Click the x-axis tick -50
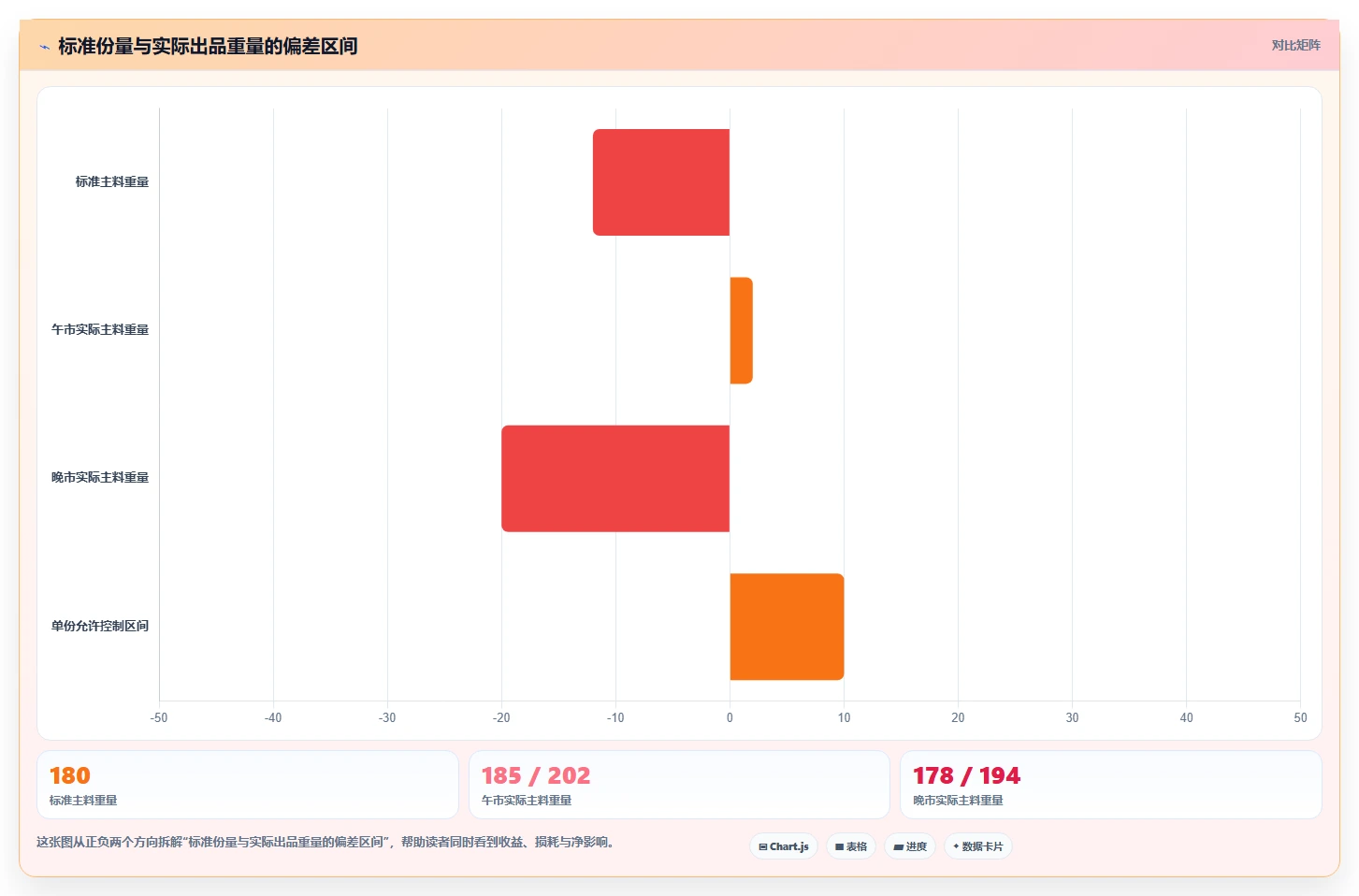The height and width of the screenshot is (896, 1359). pos(159,717)
